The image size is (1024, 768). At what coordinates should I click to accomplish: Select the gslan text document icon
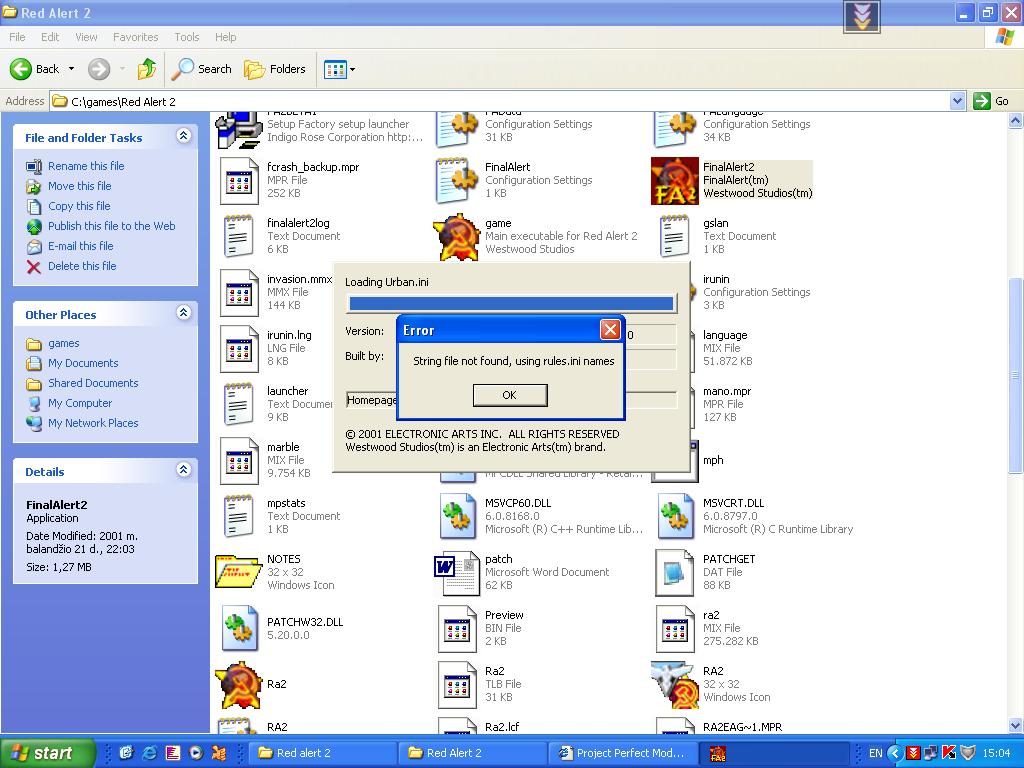pyautogui.click(x=675, y=236)
